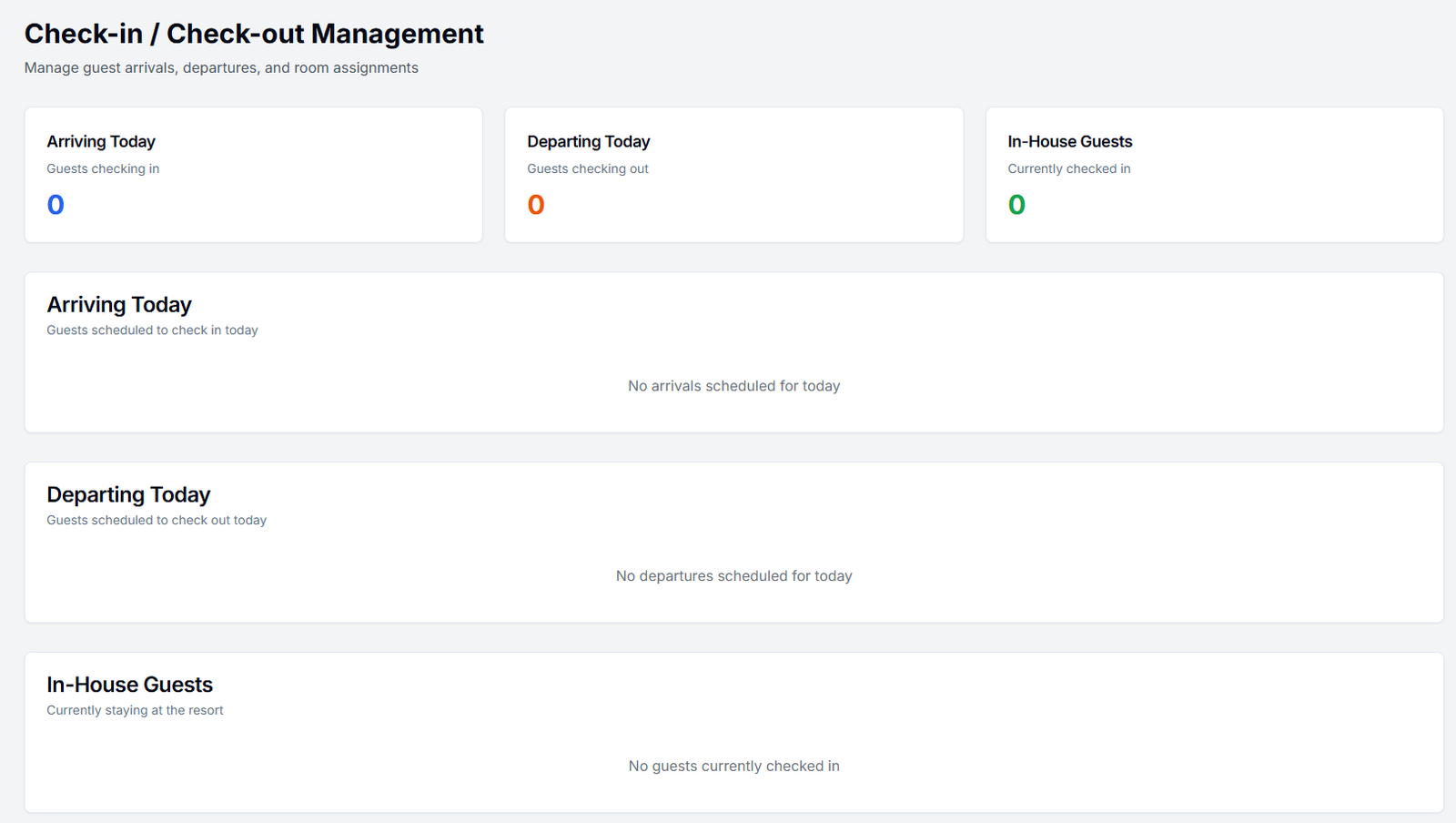Click the Departing Today section heading
The width and height of the screenshot is (1456, 823).
[x=128, y=494]
